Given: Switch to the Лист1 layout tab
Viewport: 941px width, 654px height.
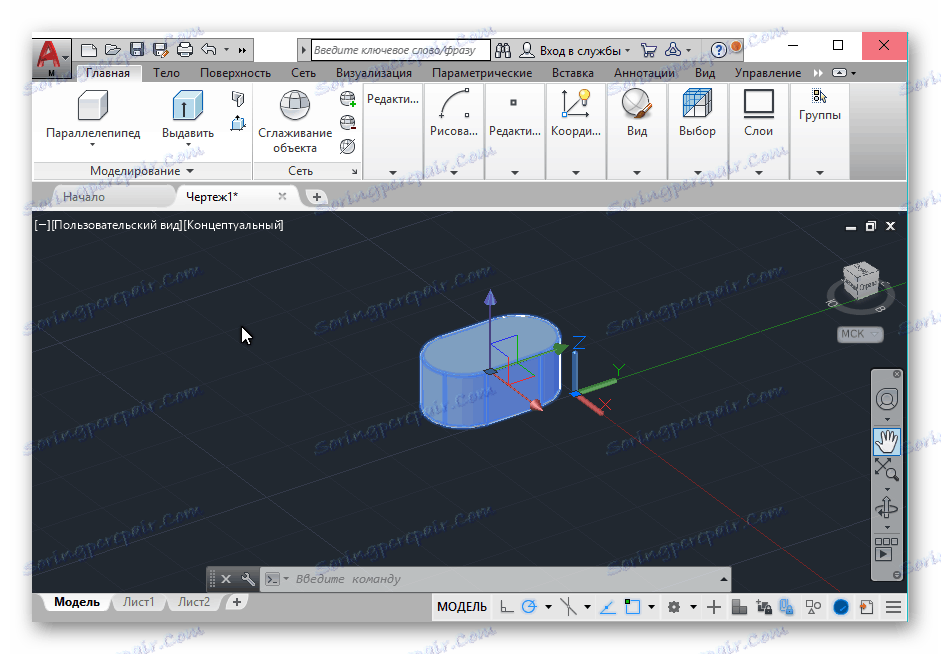Looking at the screenshot, I should point(139,602).
